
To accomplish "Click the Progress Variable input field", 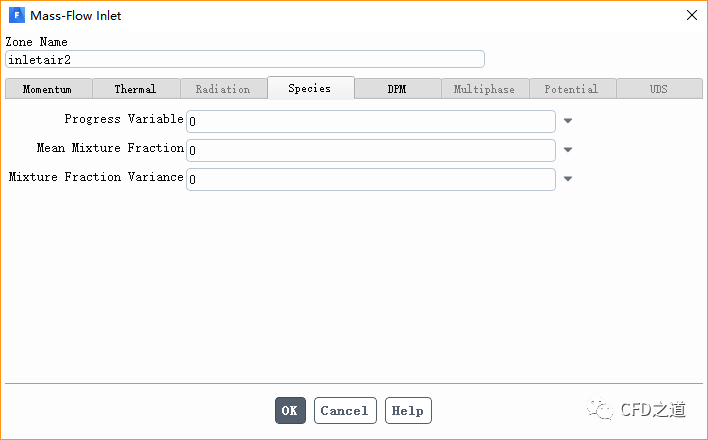I will click(370, 121).
